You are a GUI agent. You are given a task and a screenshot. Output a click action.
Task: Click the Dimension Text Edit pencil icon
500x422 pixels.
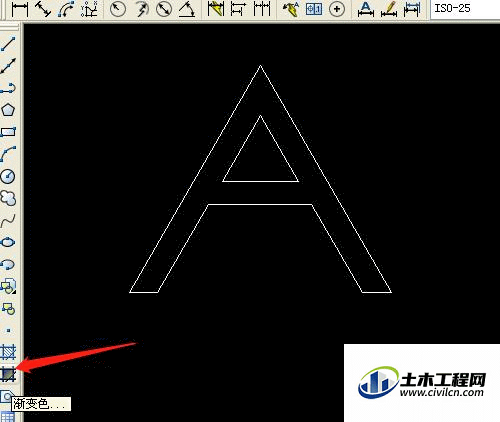tap(389, 9)
